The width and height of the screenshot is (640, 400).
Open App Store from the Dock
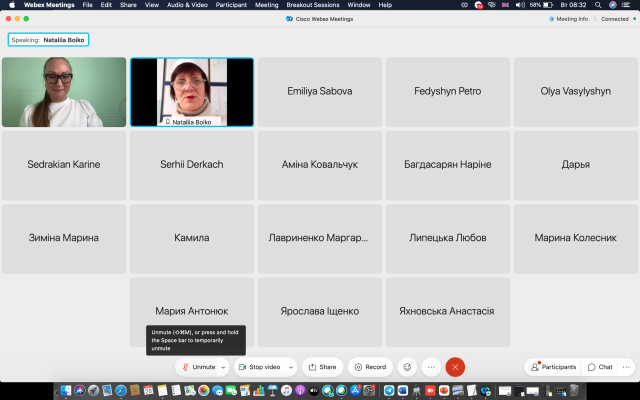pos(355,391)
